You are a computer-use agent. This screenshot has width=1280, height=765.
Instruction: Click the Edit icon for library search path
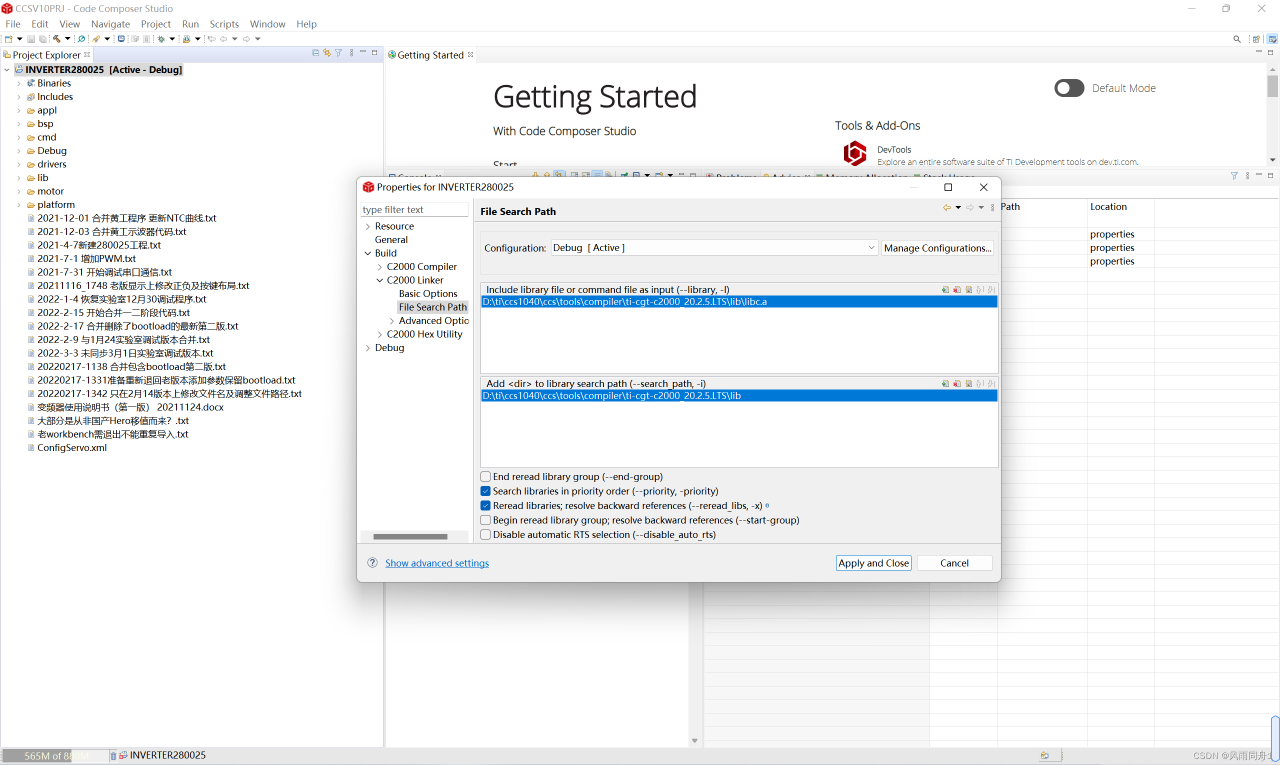click(968, 384)
